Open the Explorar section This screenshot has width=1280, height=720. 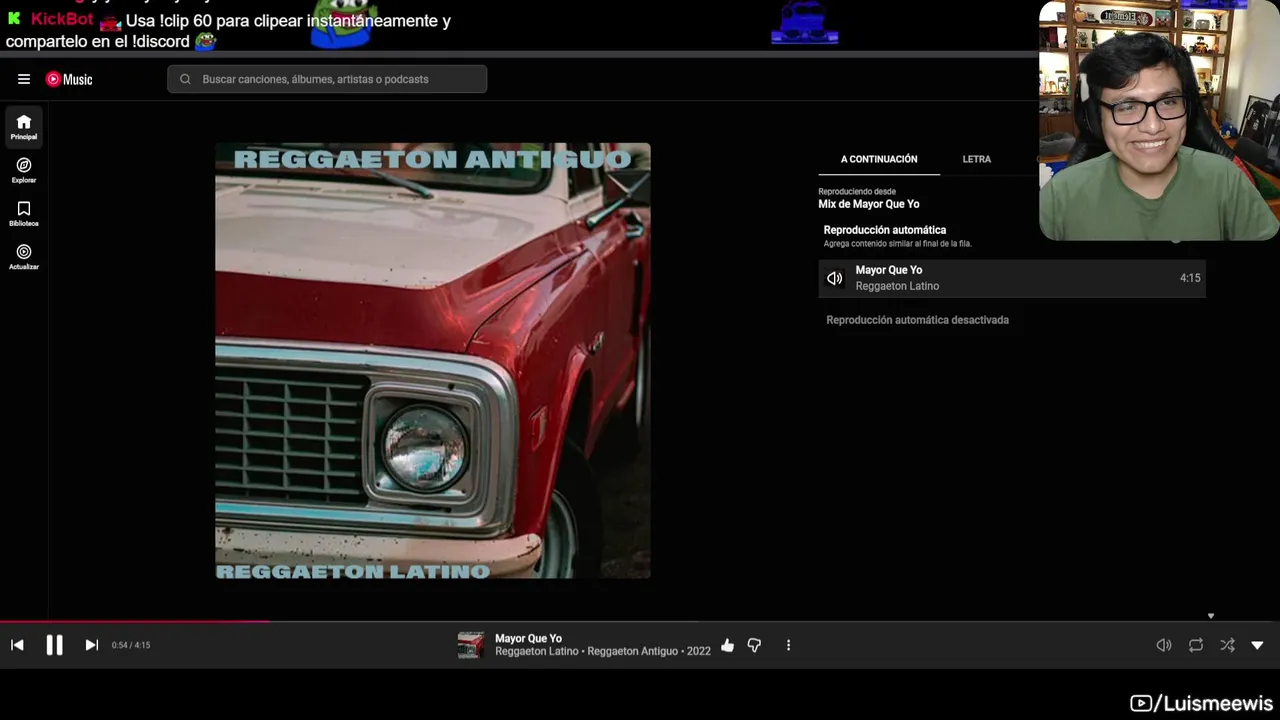click(x=24, y=170)
